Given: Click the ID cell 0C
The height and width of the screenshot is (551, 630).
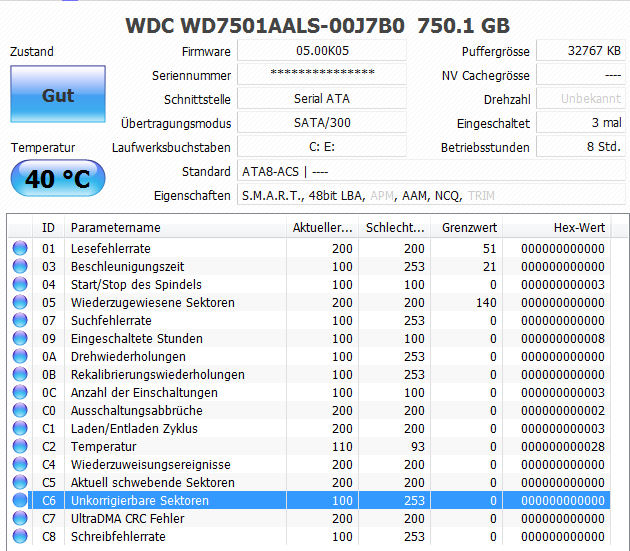Looking at the screenshot, I should point(49,393).
